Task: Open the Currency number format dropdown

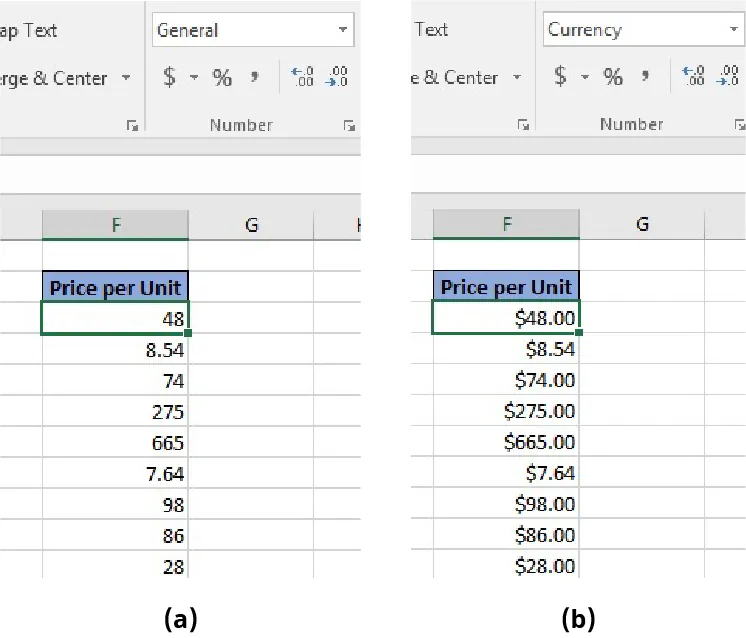Action: 735,30
